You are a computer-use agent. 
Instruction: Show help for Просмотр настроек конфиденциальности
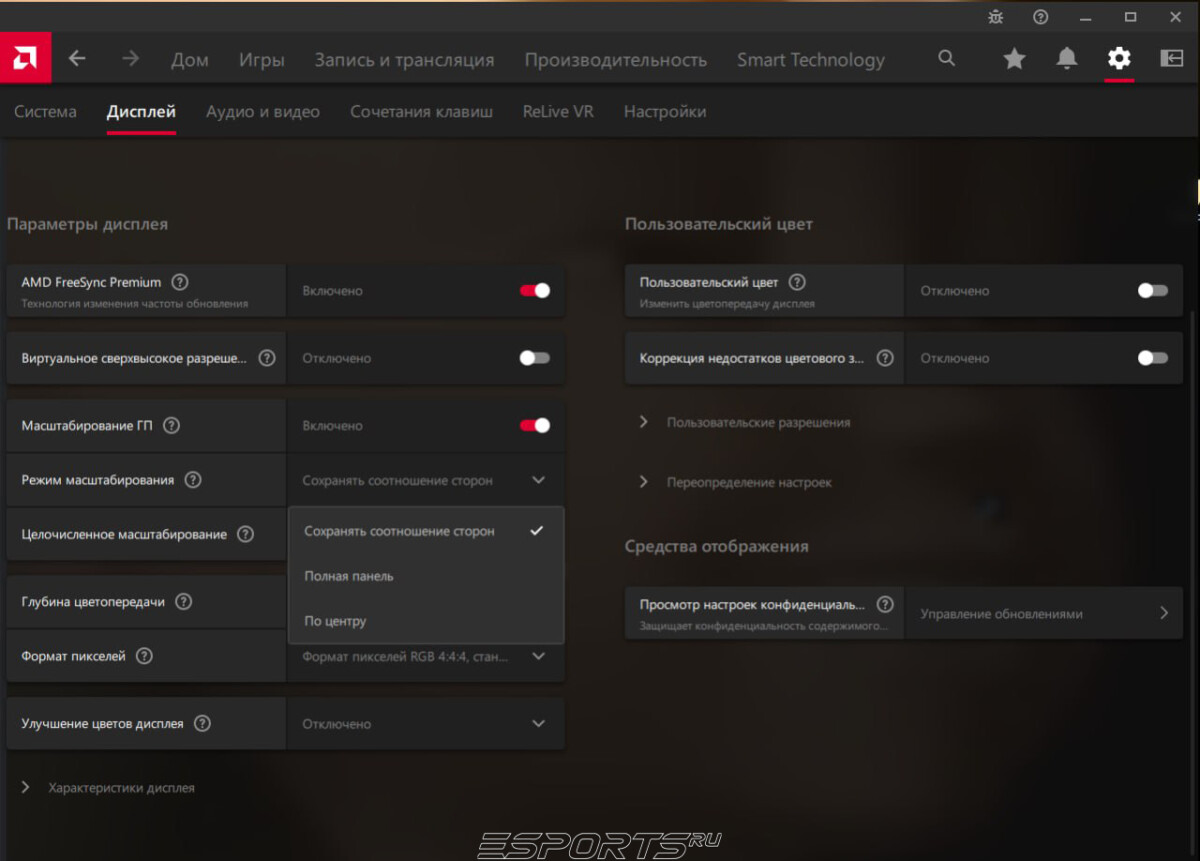tap(885, 604)
